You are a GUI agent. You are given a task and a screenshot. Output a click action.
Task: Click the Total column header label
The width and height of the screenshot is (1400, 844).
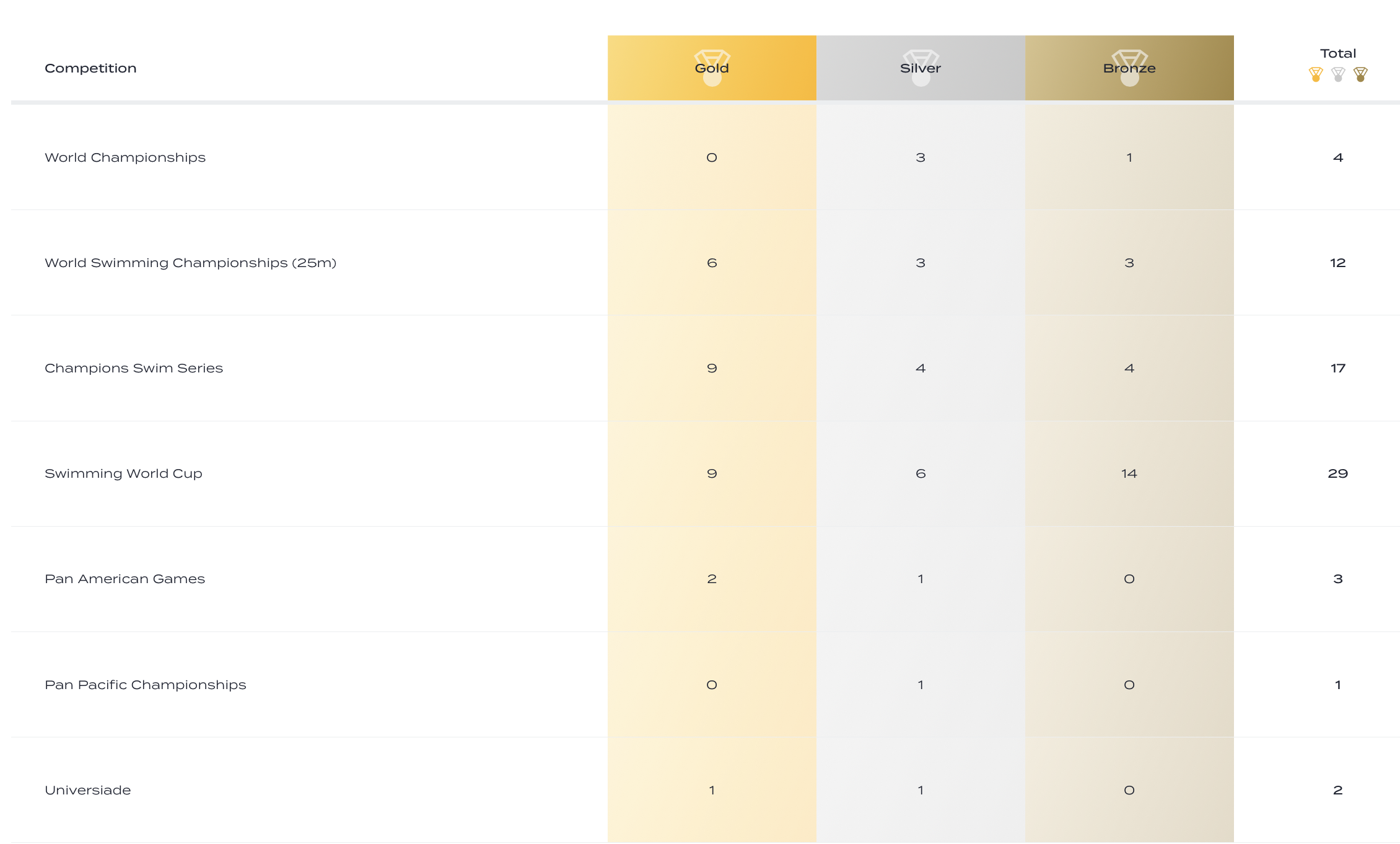tap(1338, 53)
